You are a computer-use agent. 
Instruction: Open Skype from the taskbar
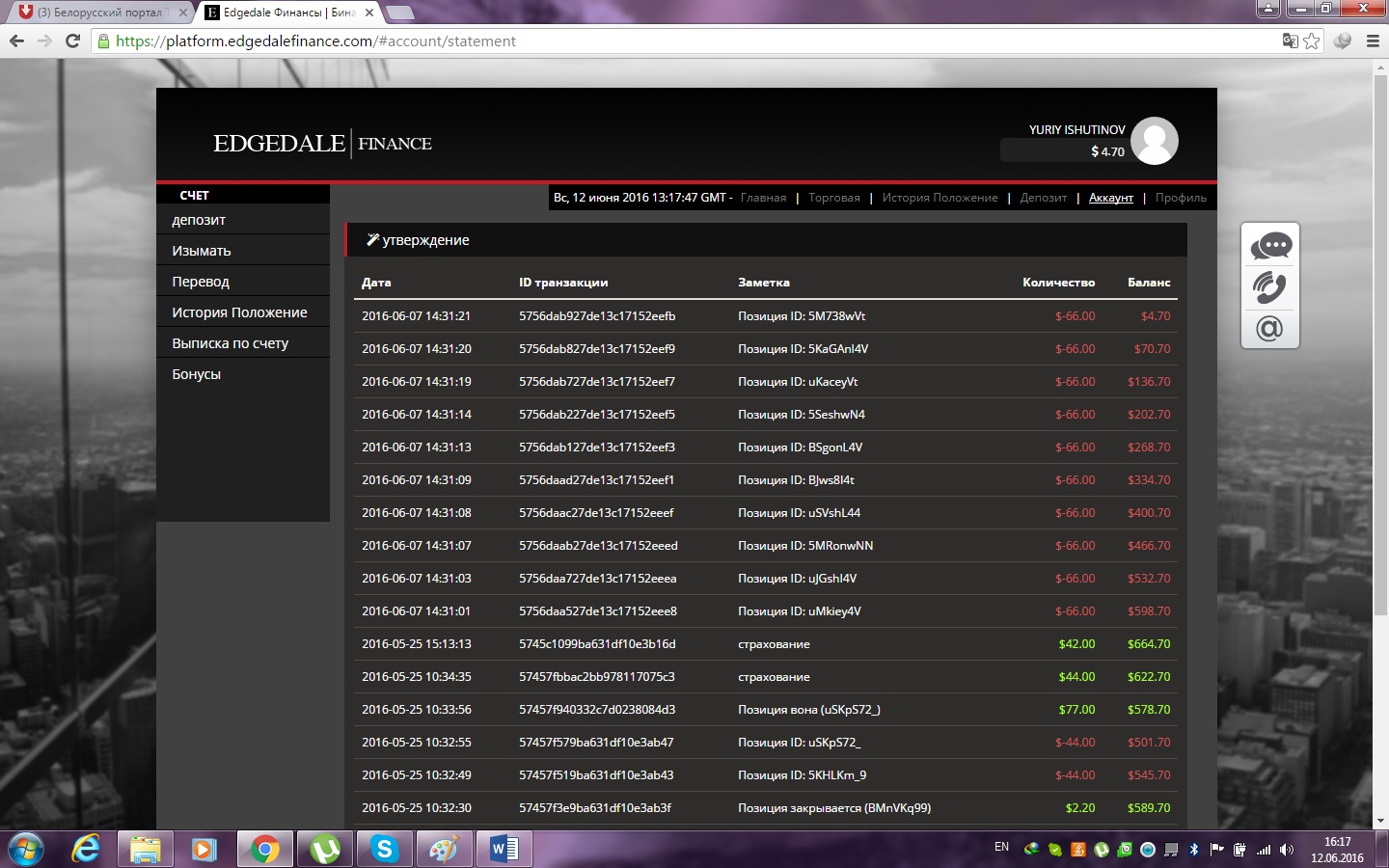tap(385, 849)
